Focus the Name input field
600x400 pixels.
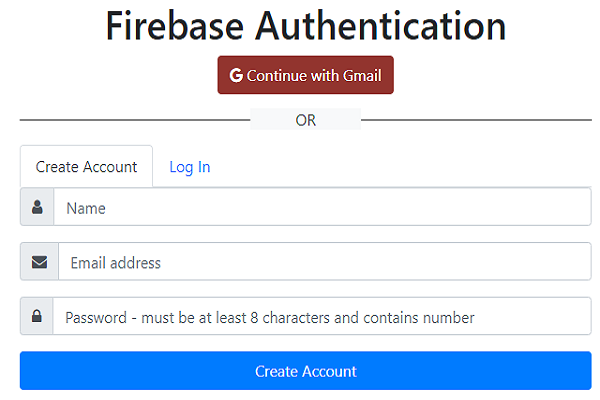pyautogui.click(x=323, y=207)
